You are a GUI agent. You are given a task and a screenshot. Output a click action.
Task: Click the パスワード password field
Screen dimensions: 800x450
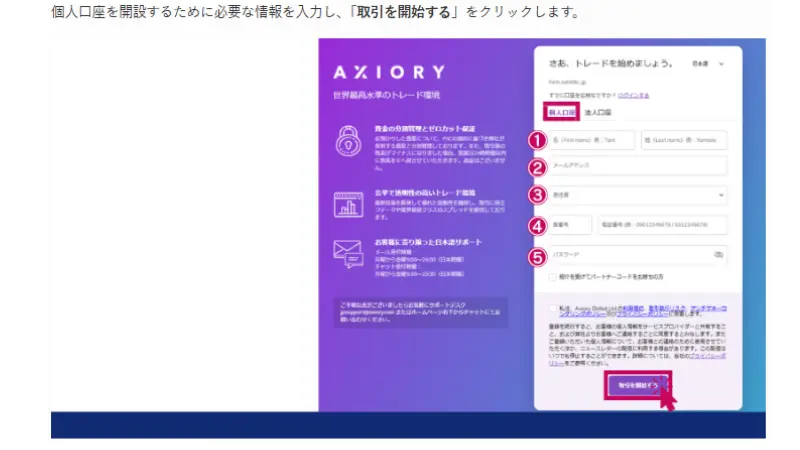pyautogui.click(x=638, y=254)
